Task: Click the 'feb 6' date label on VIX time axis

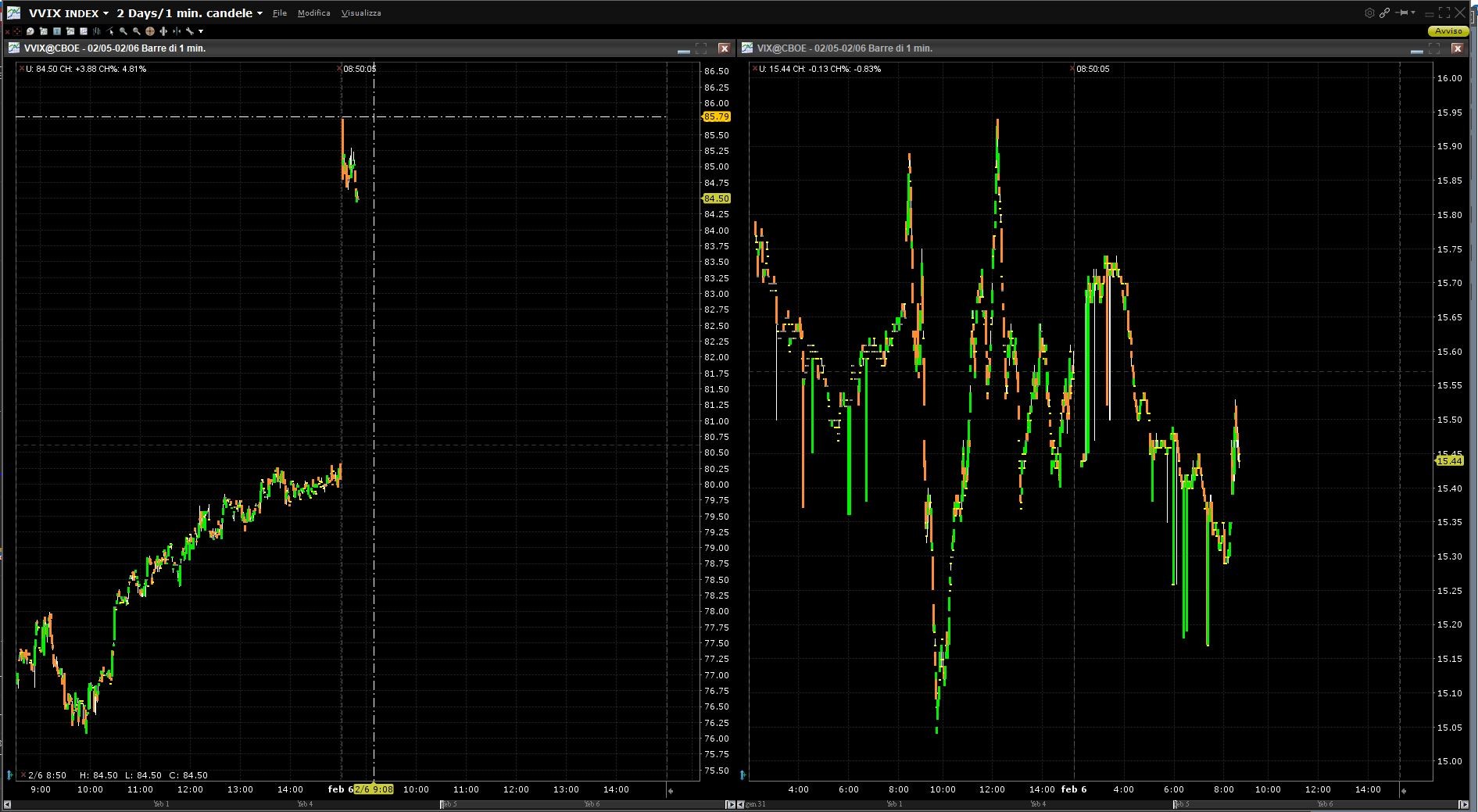Action: pos(1074,789)
